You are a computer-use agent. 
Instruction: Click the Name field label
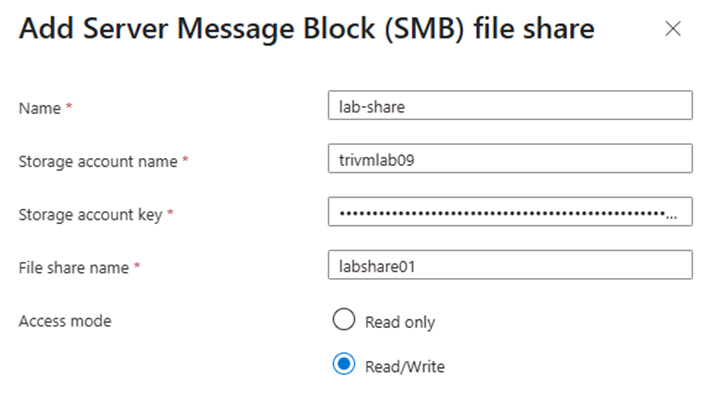click(40, 109)
